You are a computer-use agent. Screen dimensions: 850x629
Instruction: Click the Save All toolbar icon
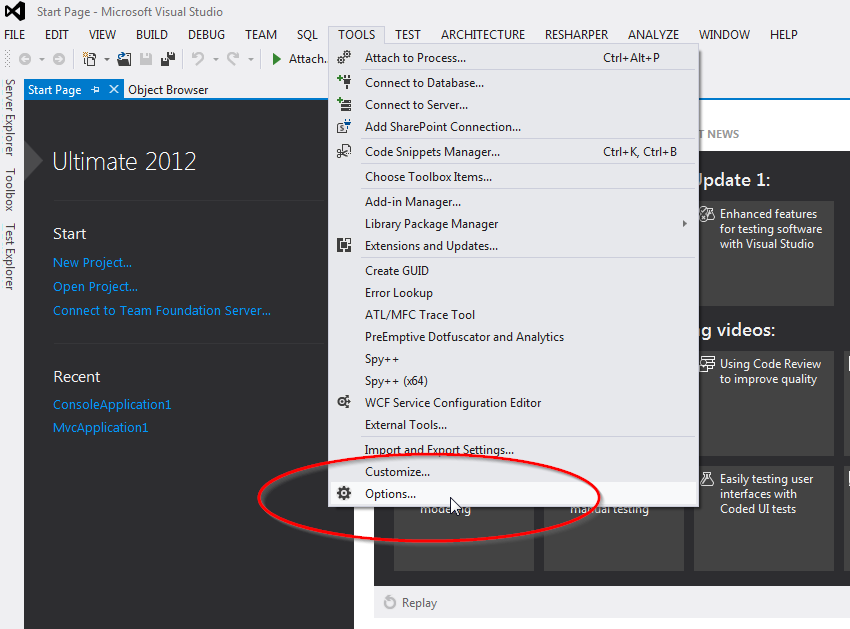(167, 59)
